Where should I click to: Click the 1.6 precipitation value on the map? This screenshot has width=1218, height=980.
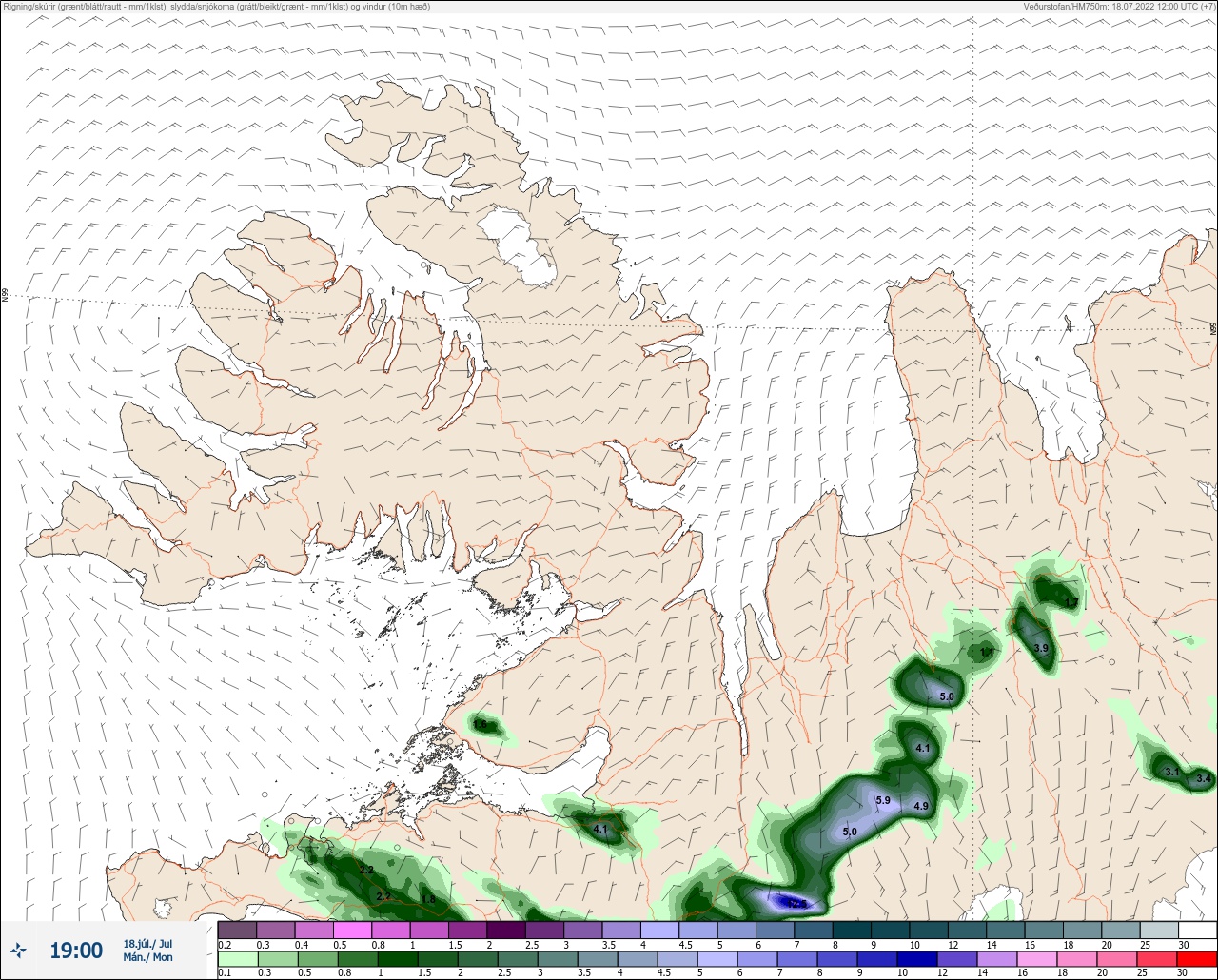tap(481, 725)
